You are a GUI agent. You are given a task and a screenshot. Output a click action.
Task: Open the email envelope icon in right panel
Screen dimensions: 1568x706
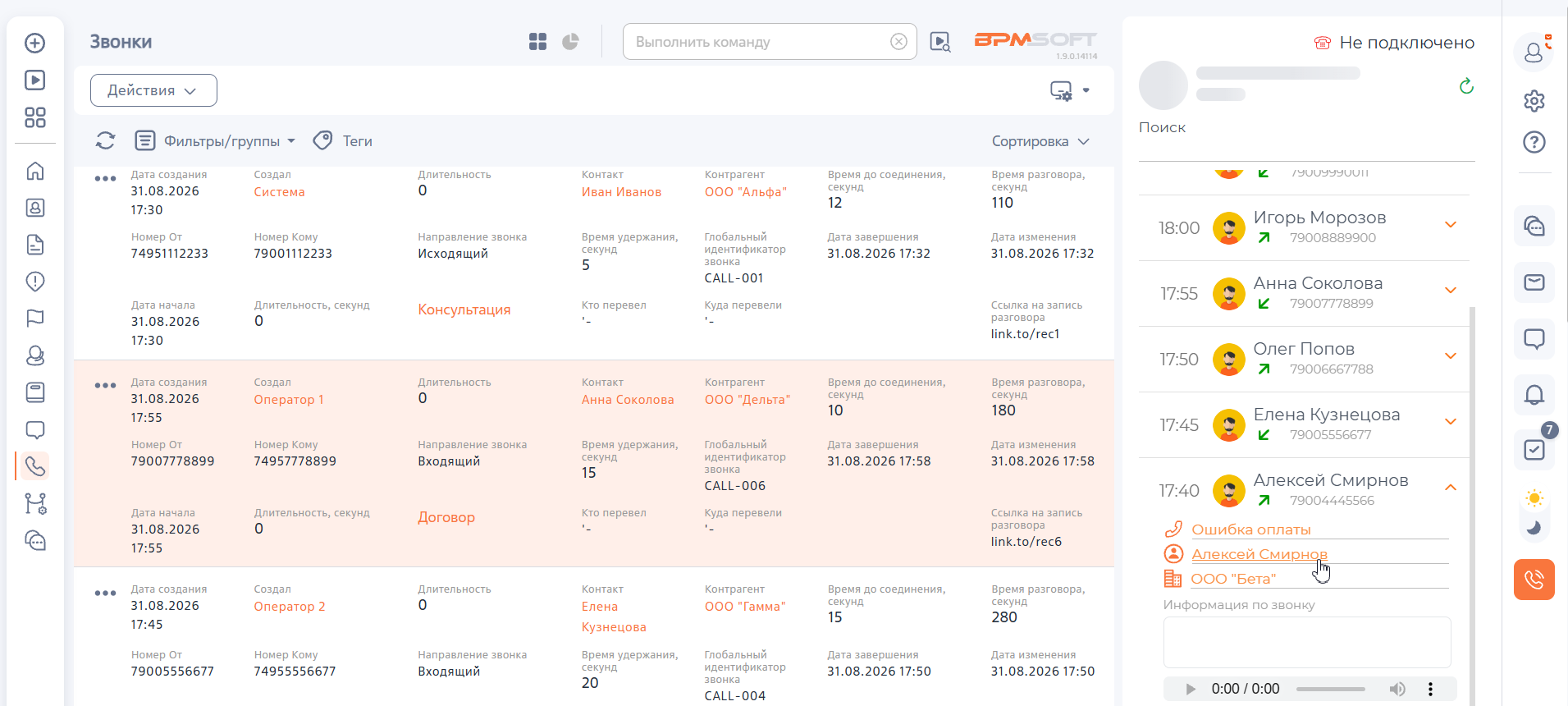1534,282
